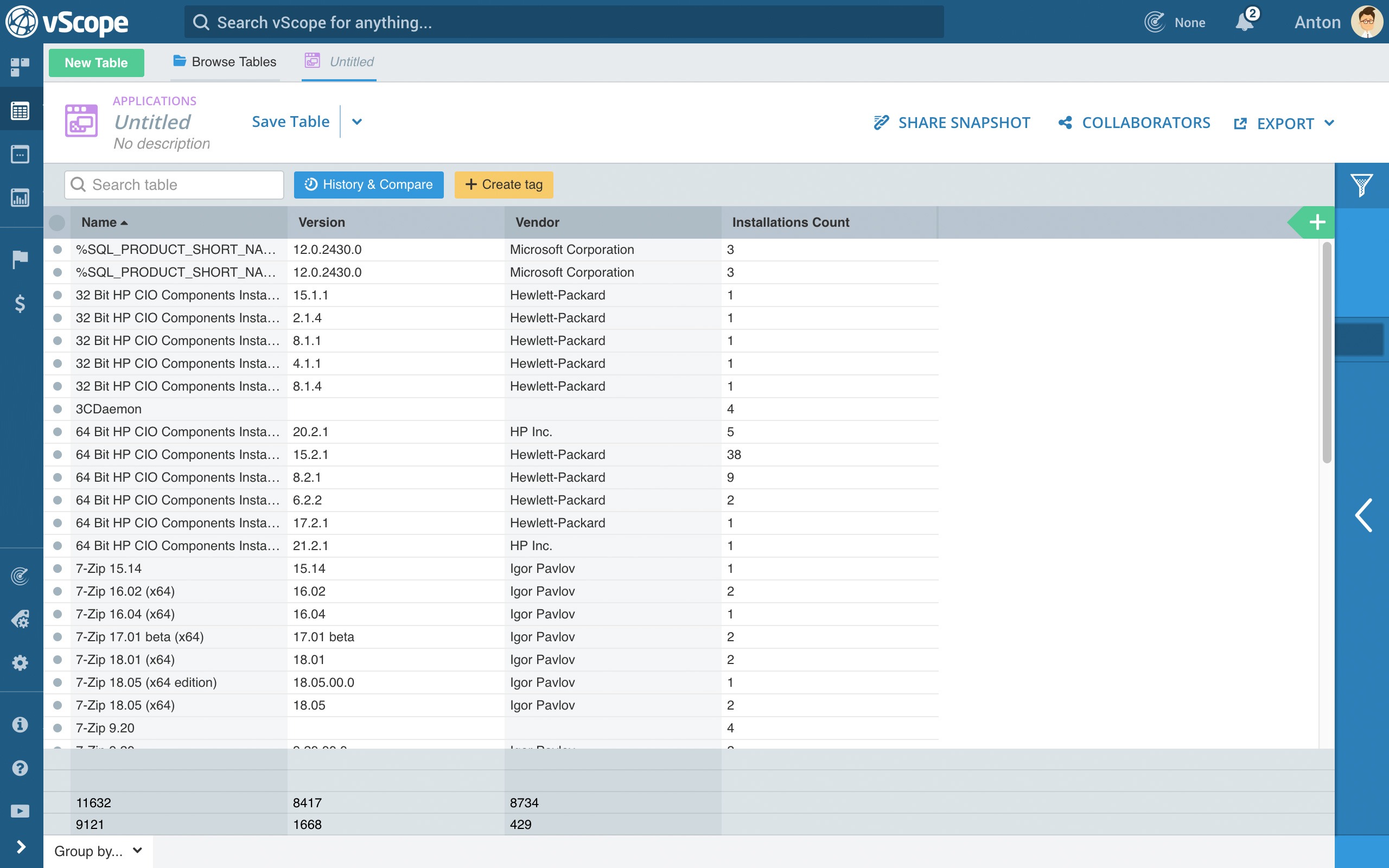This screenshot has height=868, width=1389.
Task: Toggle select-all circle in table header
Action: (57, 222)
